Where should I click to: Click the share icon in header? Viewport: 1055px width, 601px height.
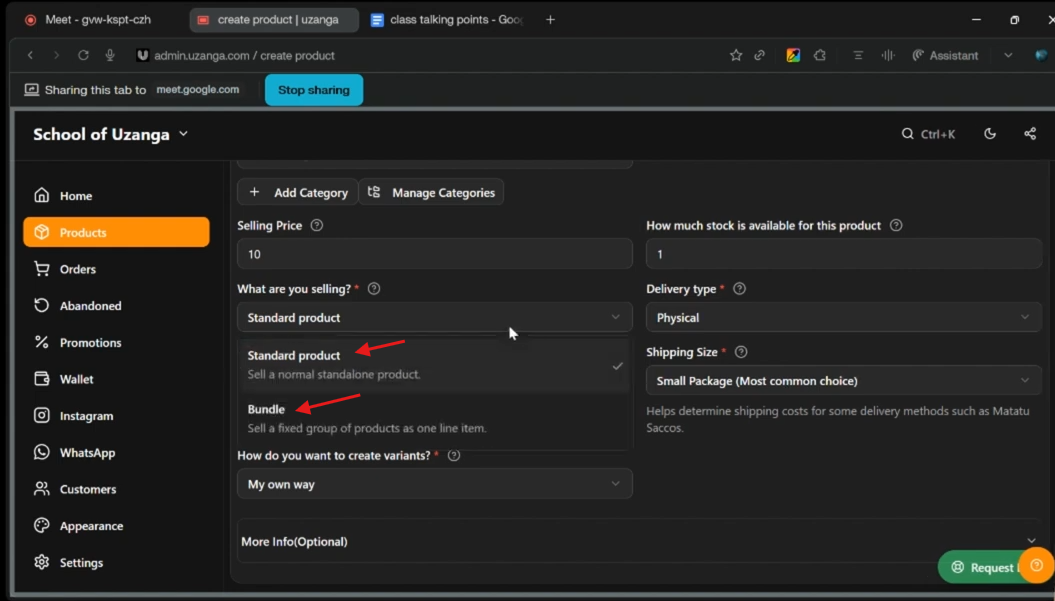coord(1029,134)
